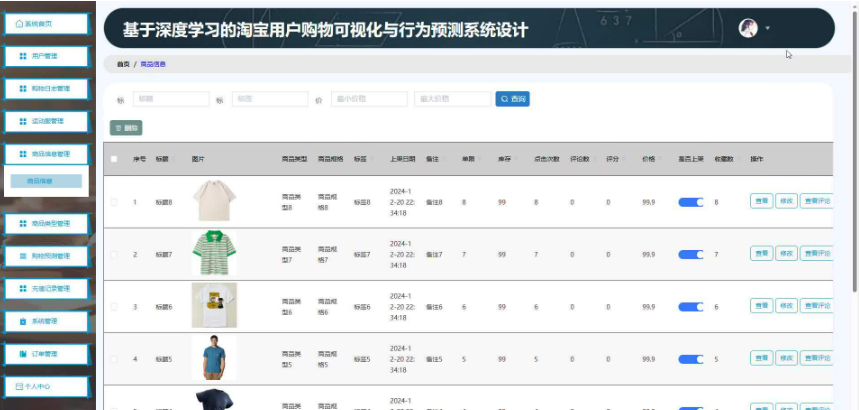
Task: Expand 系统管理 sidebar menu
Action: coord(47,321)
